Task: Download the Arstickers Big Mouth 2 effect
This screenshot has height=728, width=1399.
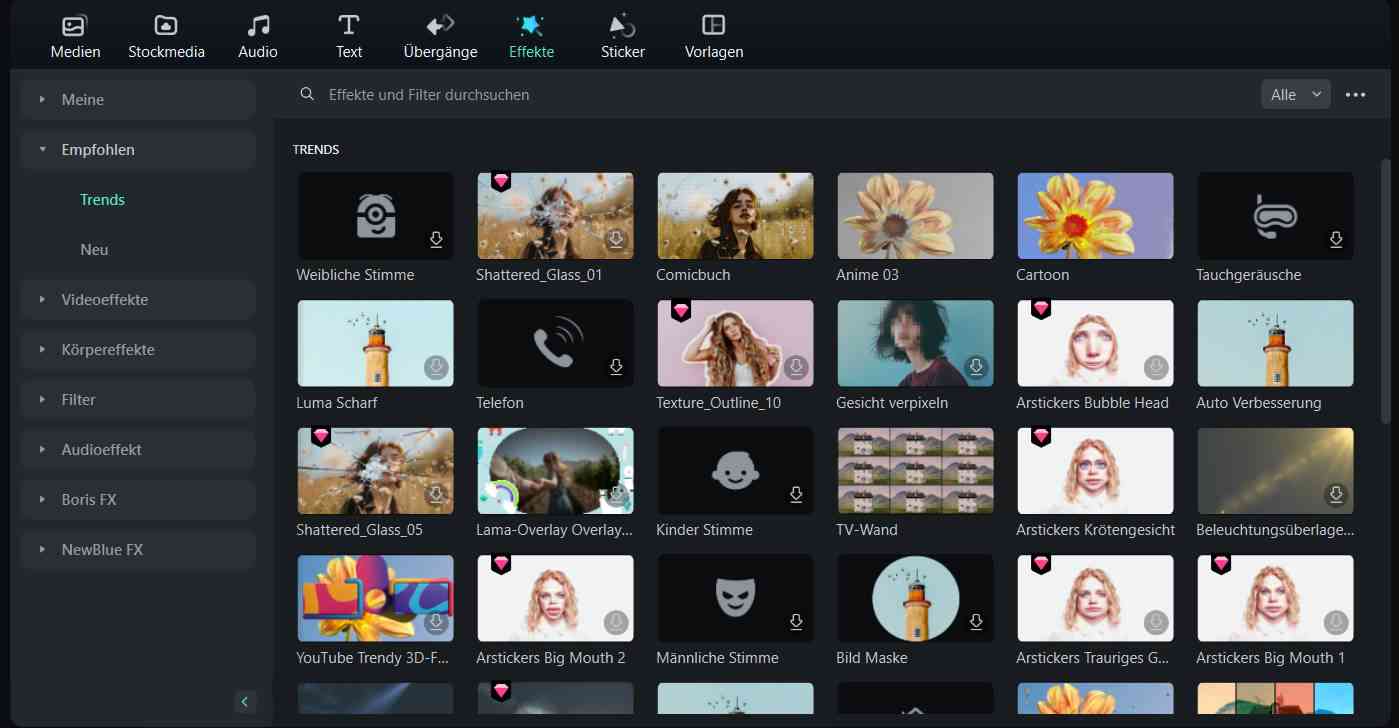Action: [616, 622]
